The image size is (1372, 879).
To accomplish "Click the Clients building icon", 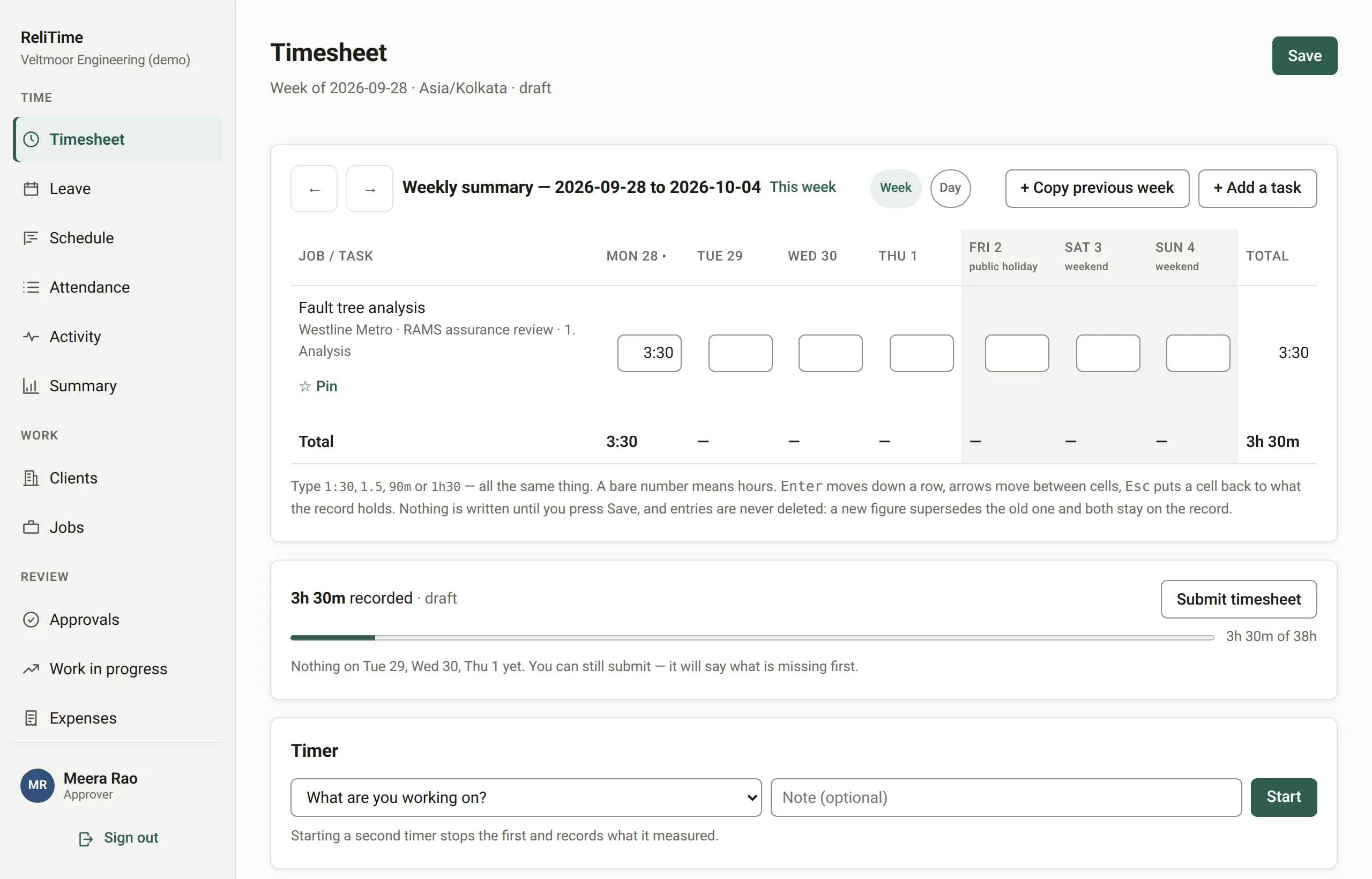I will coord(31,478).
